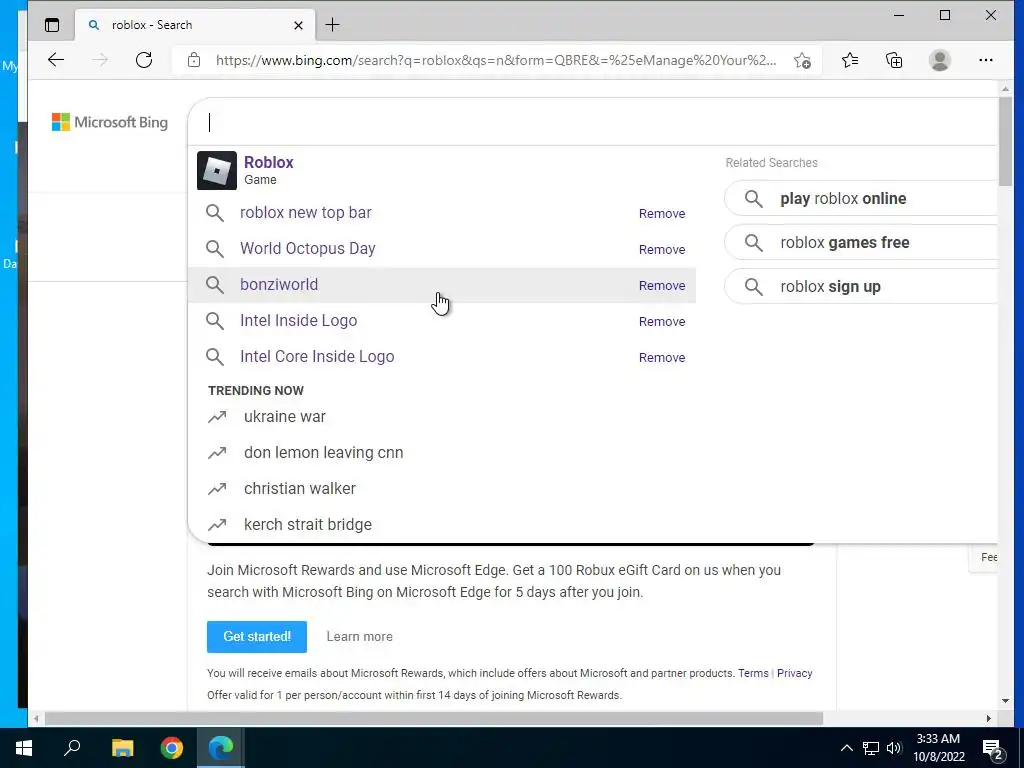Viewport: 1024px width, 768px height.
Task: Choose trending 'kerch strait bridge'
Action: pos(308,524)
